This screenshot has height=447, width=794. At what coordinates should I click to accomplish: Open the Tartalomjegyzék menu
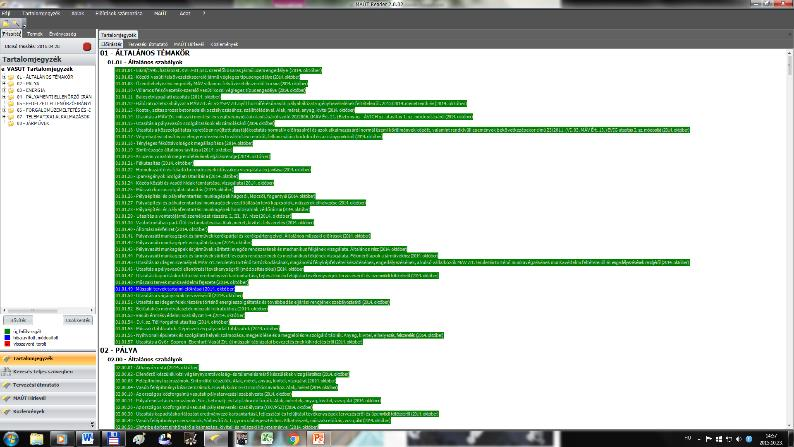(41, 13)
